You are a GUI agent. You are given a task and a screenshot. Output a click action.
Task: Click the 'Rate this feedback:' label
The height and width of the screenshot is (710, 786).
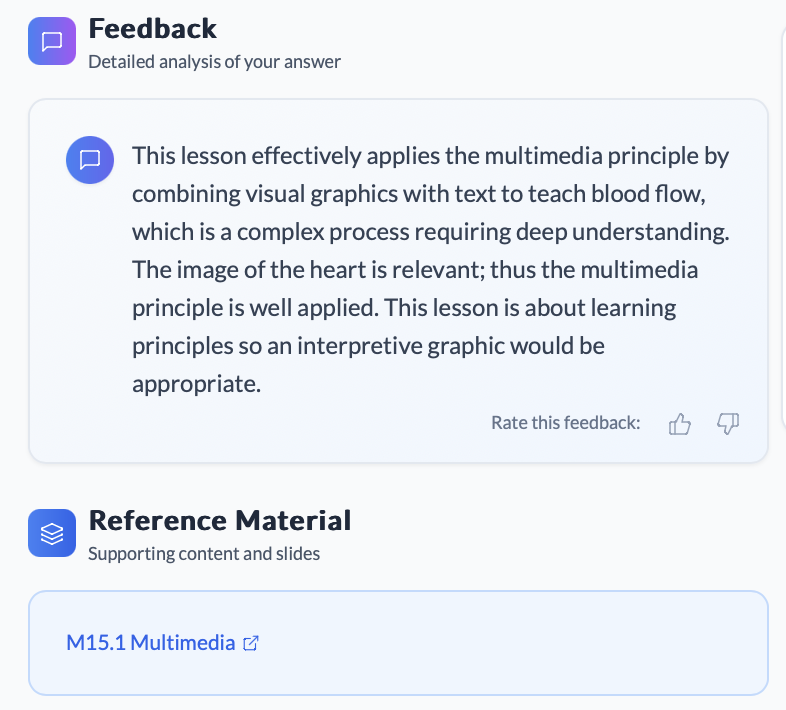point(565,423)
